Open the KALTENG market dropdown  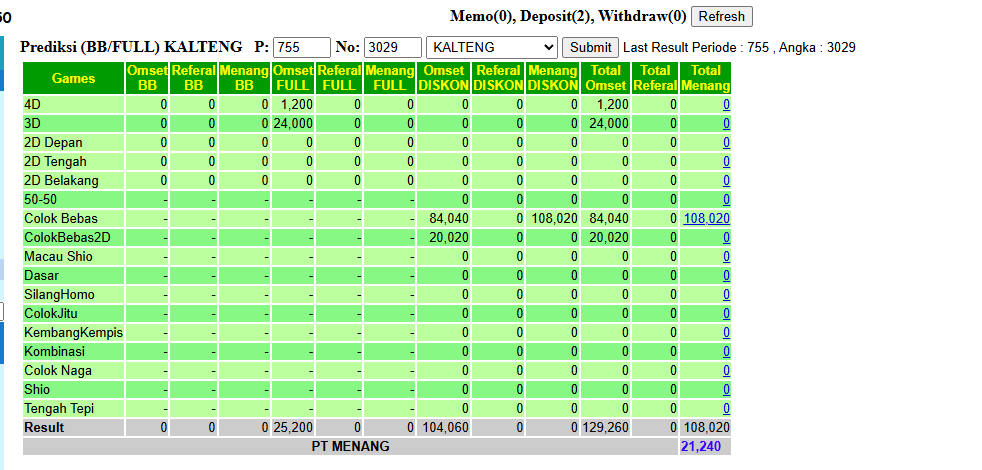(492, 48)
